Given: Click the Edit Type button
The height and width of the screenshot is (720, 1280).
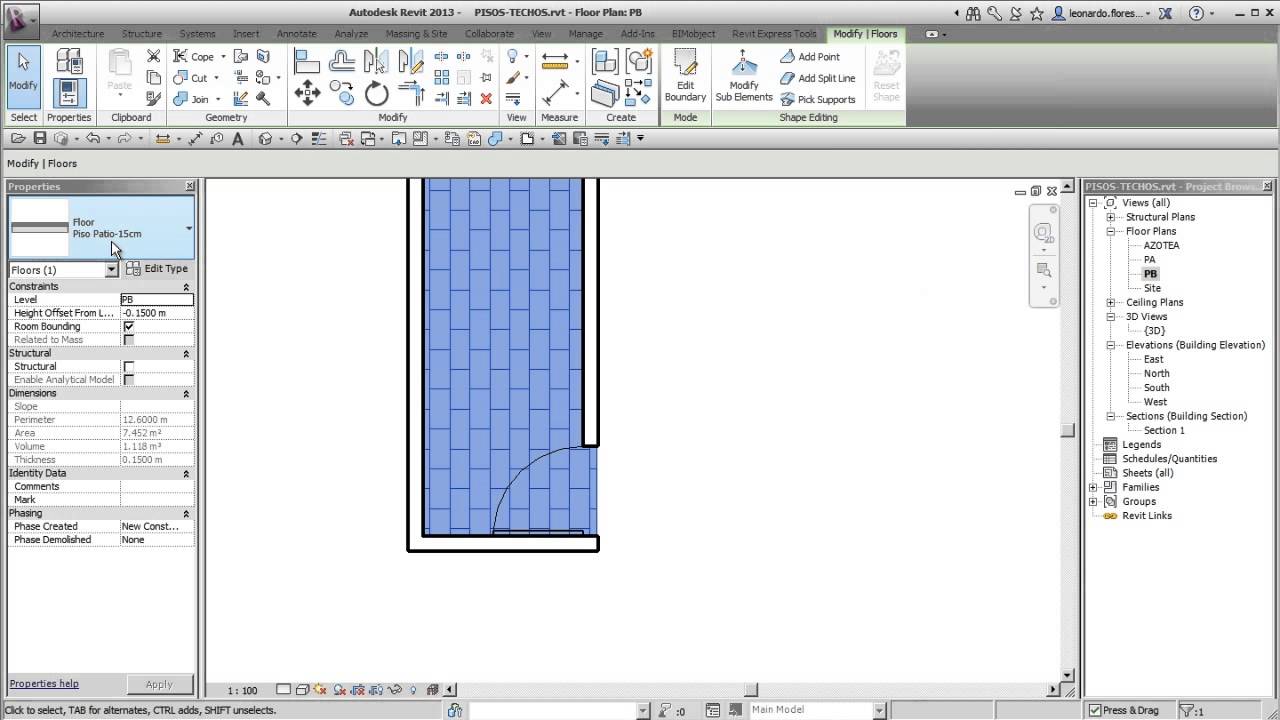Looking at the screenshot, I should point(158,269).
